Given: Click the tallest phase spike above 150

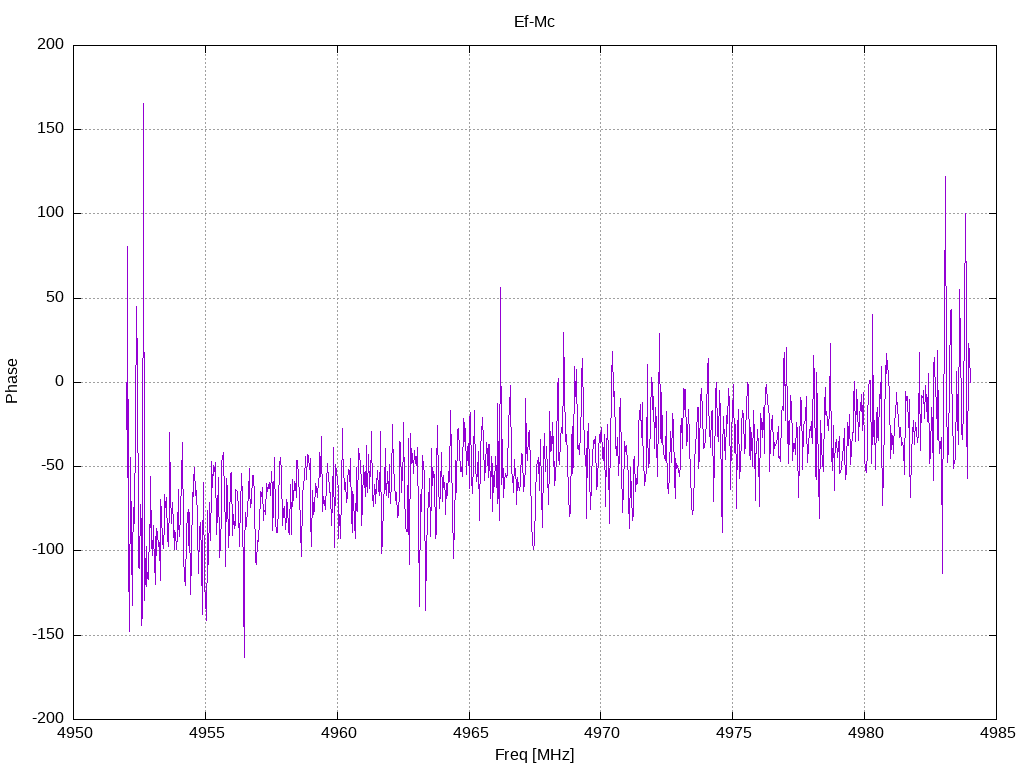Looking at the screenshot, I should [144, 111].
